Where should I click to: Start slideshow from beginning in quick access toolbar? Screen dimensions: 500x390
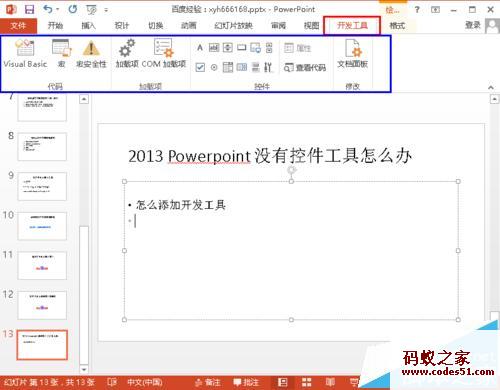(x=91, y=9)
